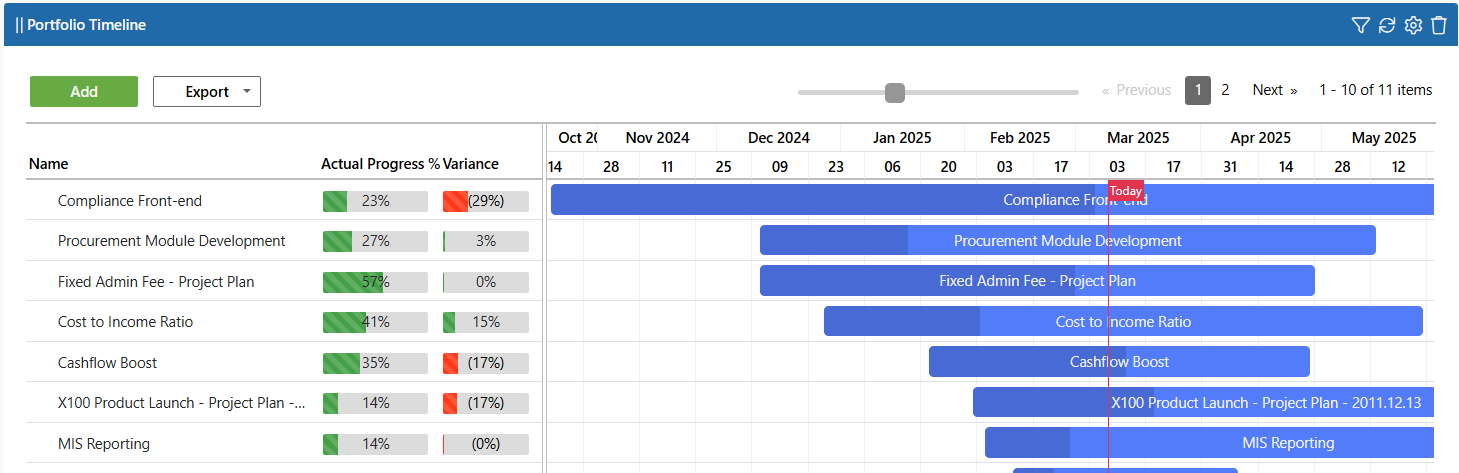
Task: Click the May 2025 month header
Action: (x=1384, y=138)
